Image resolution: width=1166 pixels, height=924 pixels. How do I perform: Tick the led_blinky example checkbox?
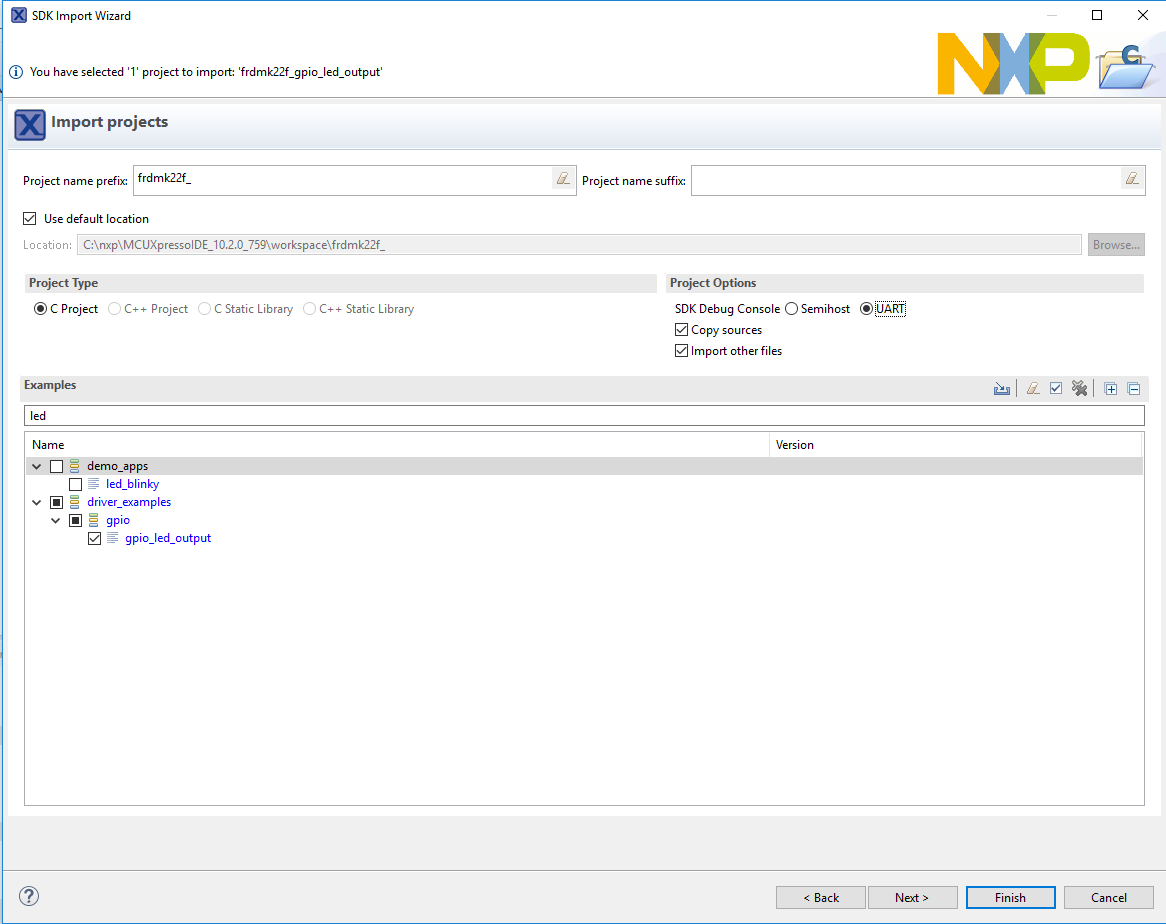pyautogui.click(x=76, y=484)
